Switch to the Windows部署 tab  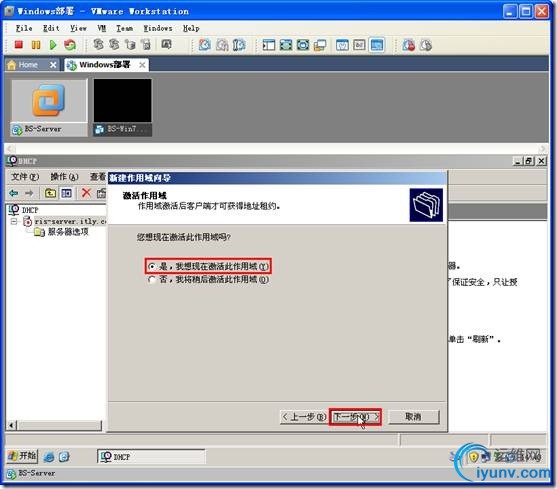click(104, 65)
